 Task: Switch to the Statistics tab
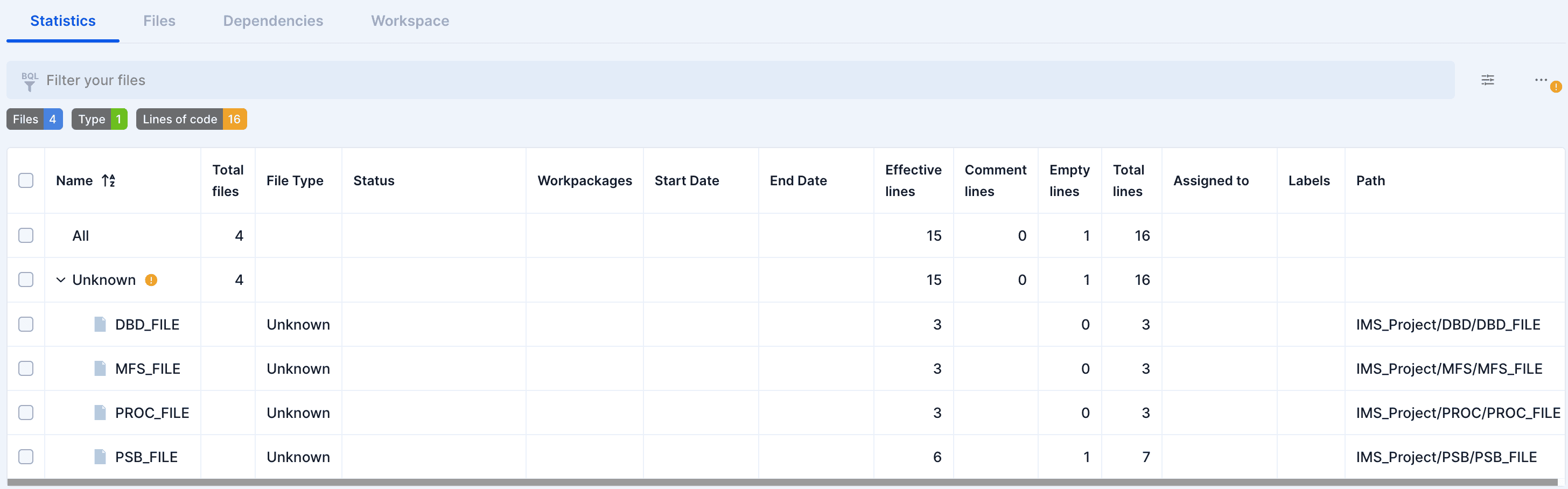62,20
